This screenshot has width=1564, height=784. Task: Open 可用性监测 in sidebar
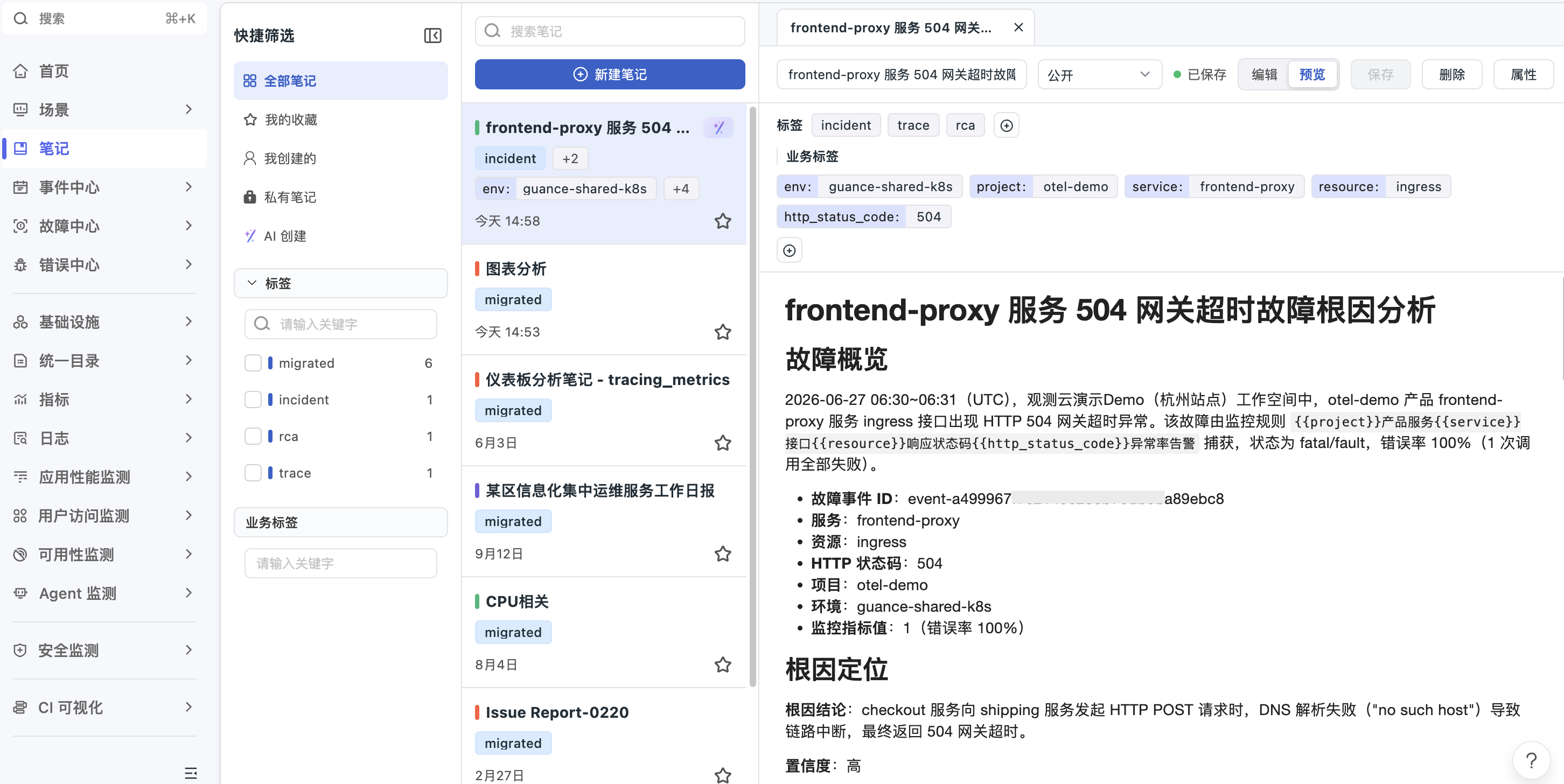104,555
